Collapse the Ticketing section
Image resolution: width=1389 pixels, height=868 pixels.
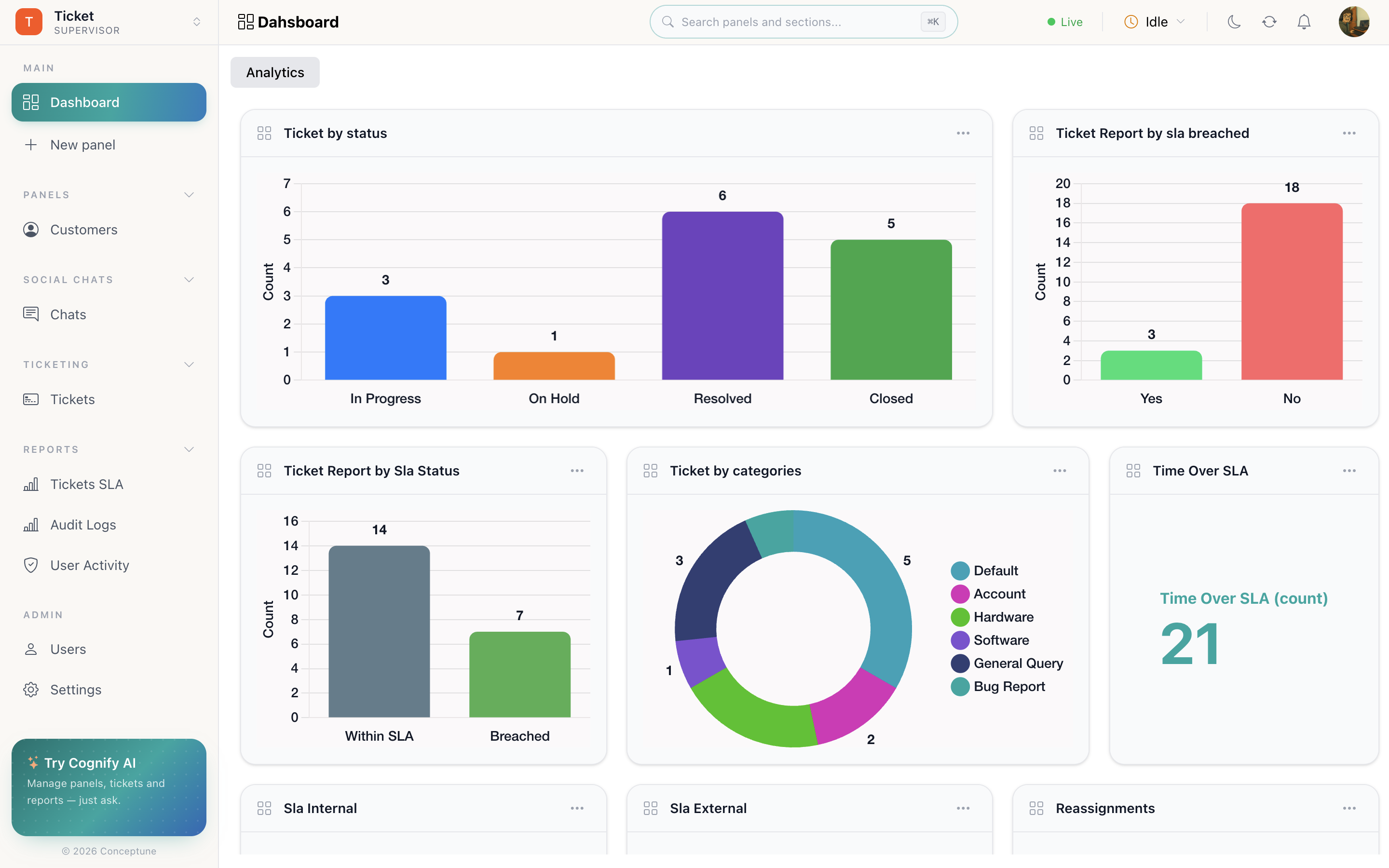(189, 365)
